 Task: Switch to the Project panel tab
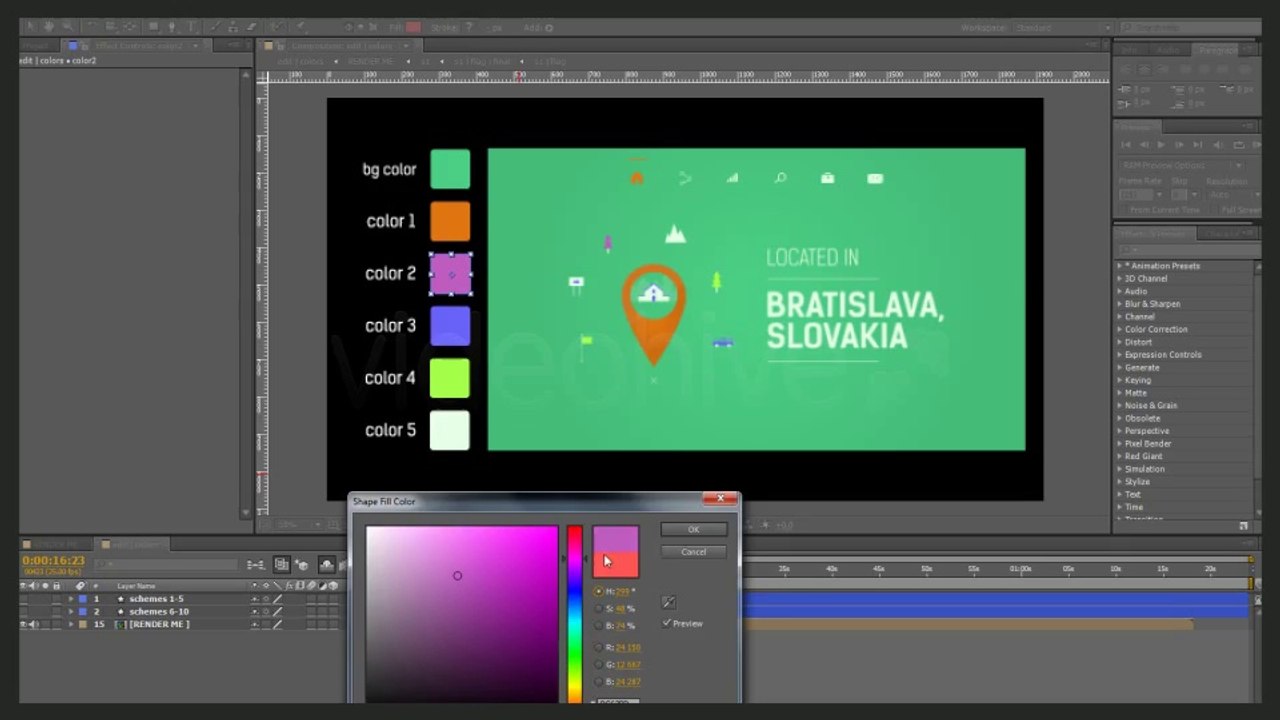coord(36,45)
